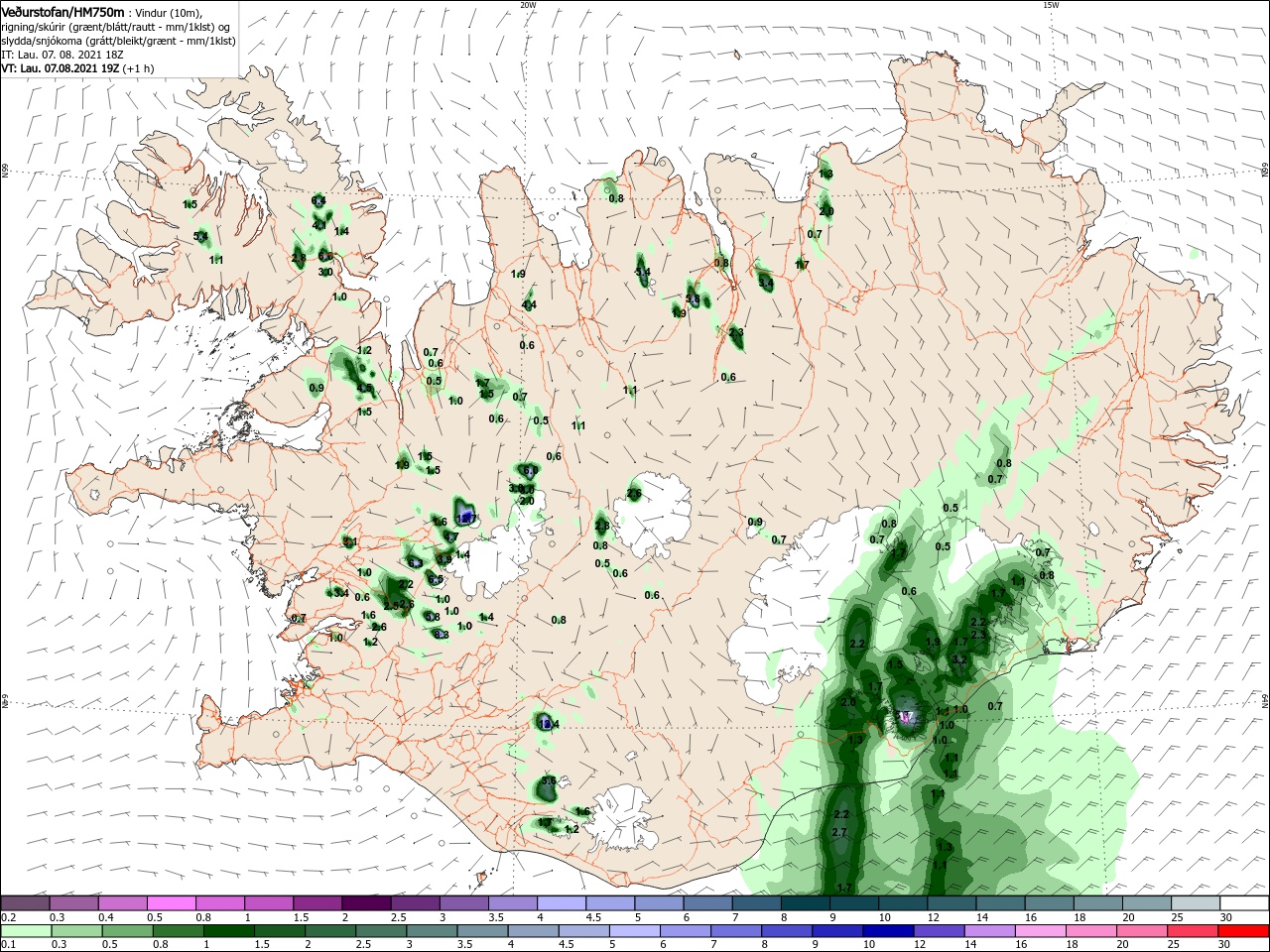Image resolution: width=1270 pixels, height=952 pixels.
Task: Click the 3.6 precipitation value near the south coast
Action: tap(550, 781)
